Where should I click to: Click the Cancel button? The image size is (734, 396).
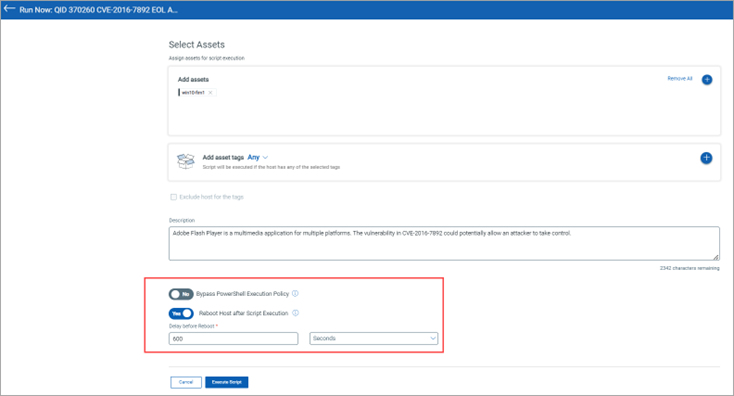click(186, 382)
